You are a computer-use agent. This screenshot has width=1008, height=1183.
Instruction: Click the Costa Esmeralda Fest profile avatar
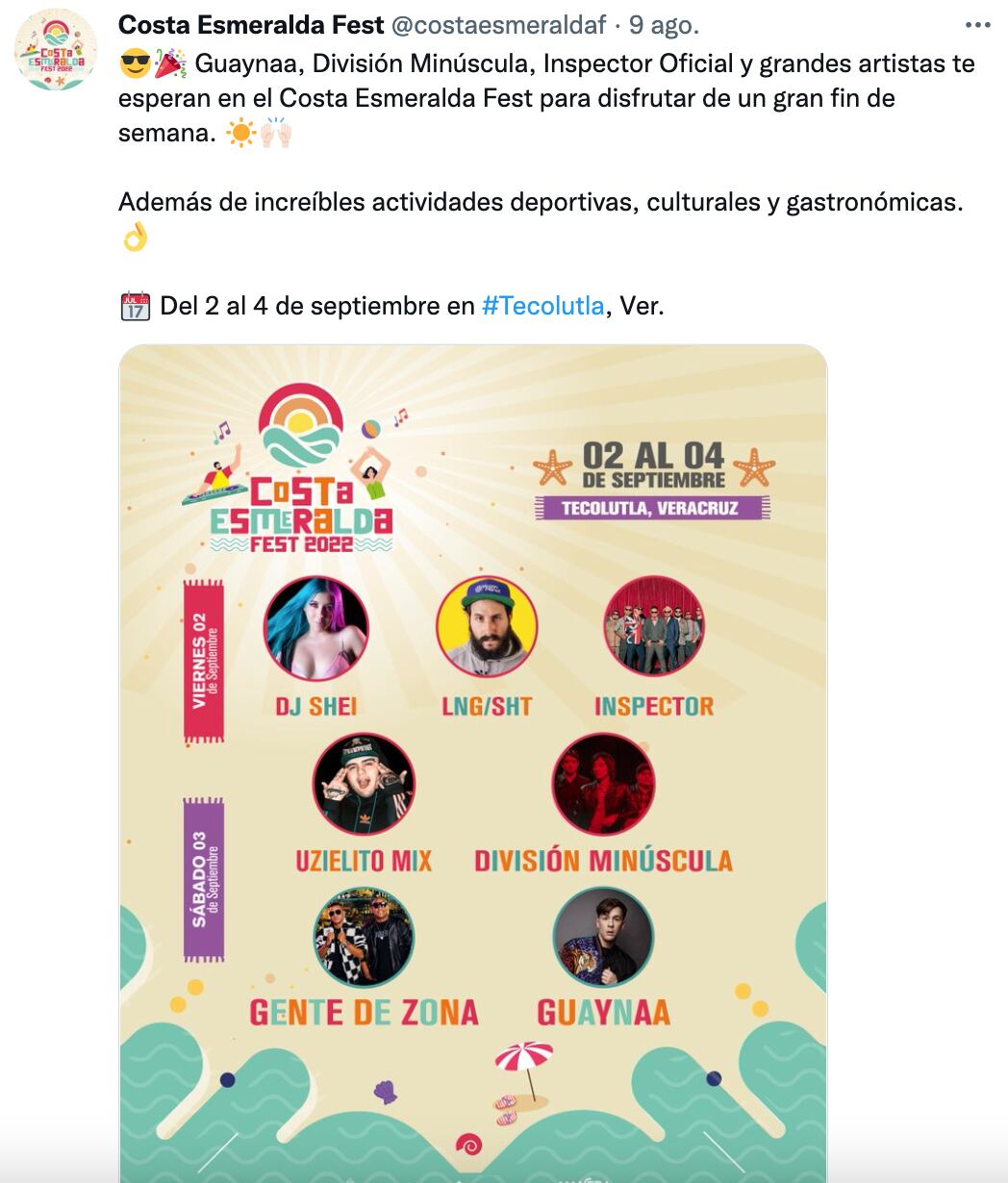pyautogui.click(x=56, y=50)
